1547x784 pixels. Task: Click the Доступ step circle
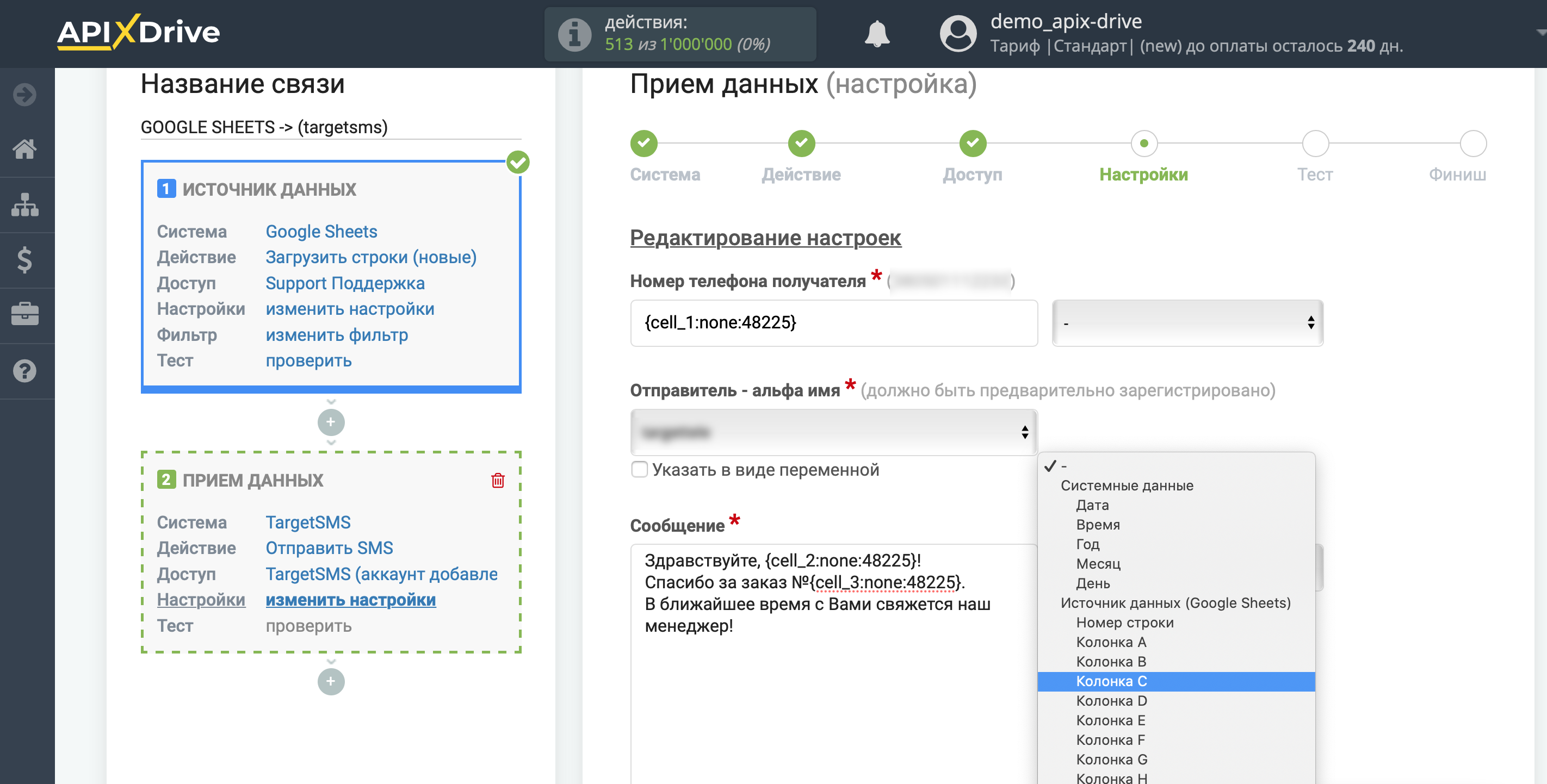pyautogui.click(x=973, y=143)
